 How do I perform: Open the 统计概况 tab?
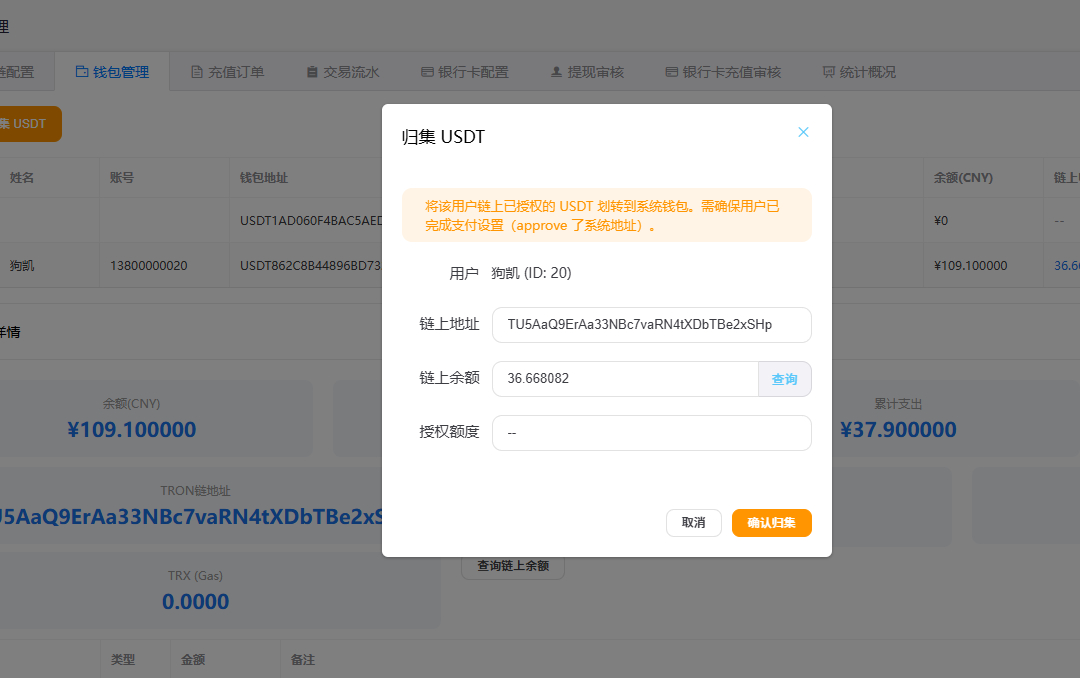coord(860,72)
